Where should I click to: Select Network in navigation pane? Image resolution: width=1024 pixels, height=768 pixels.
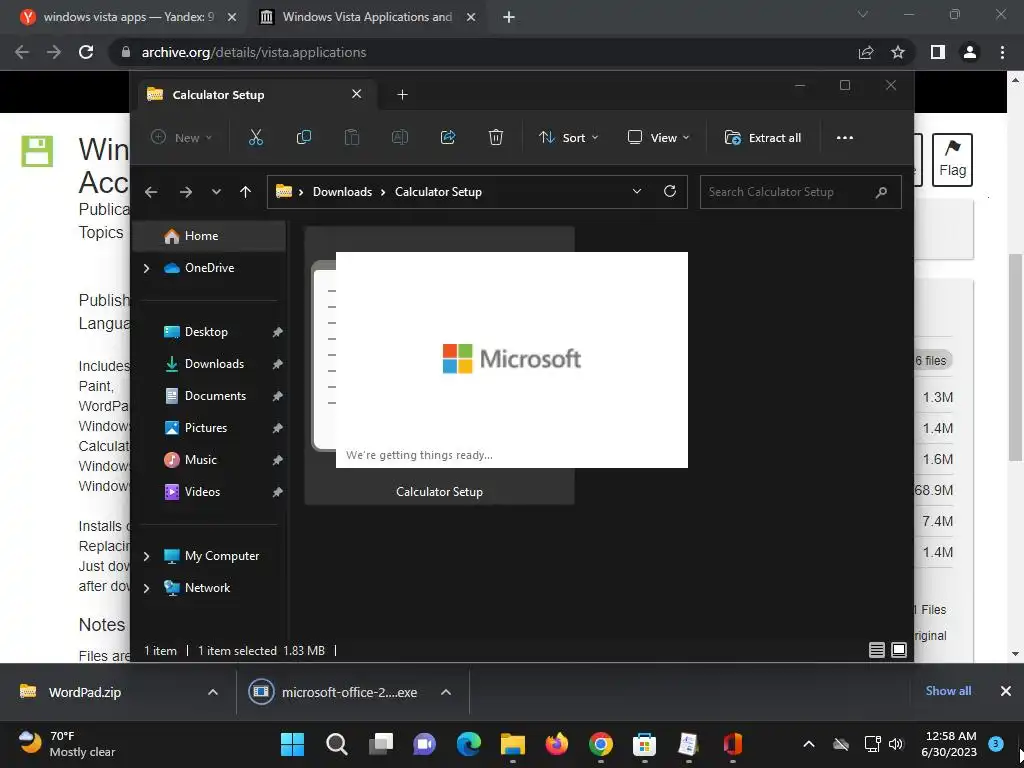click(207, 588)
